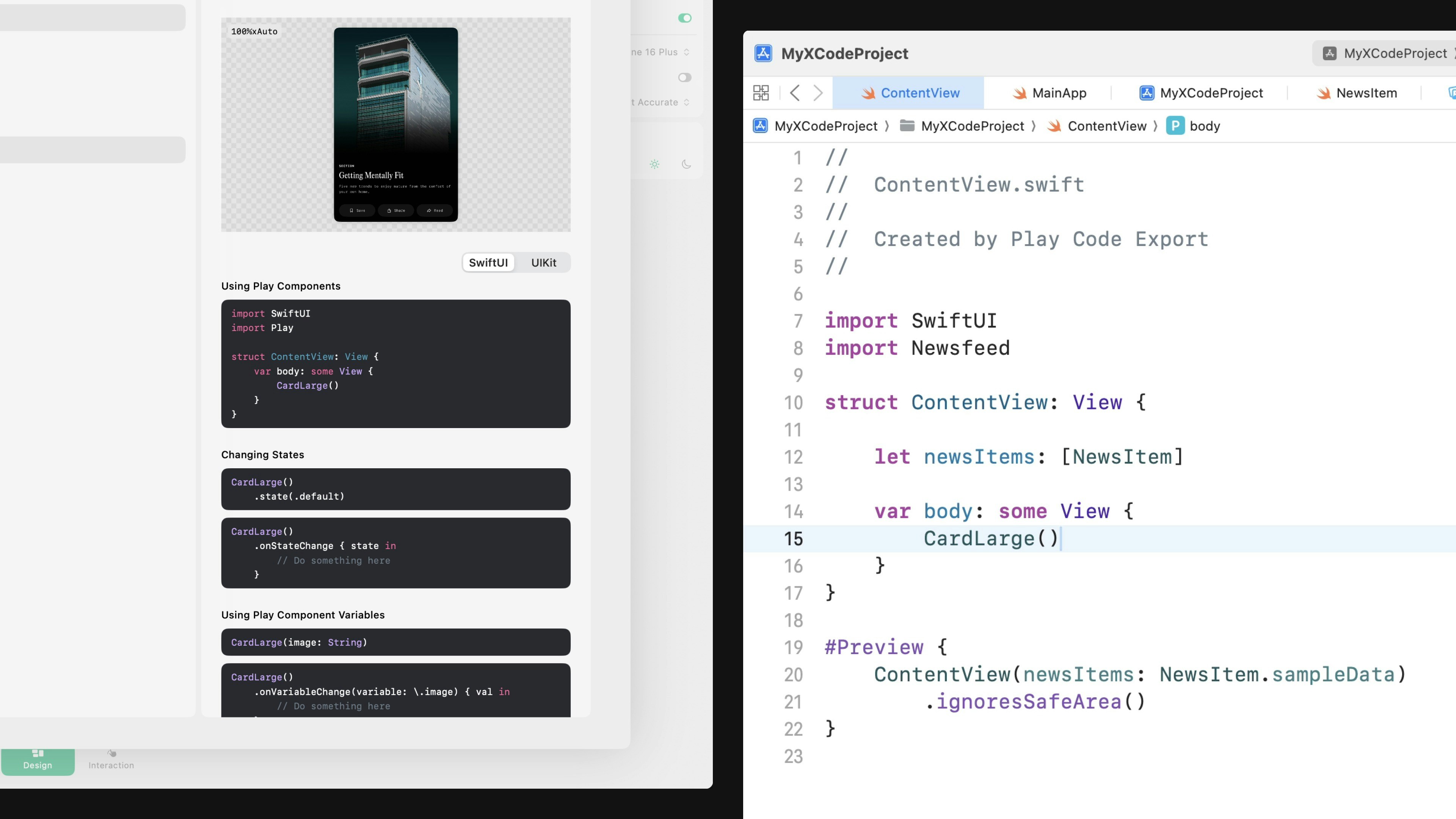Switch the code sample to UIKit
1456x819 pixels.
(543, 262)
